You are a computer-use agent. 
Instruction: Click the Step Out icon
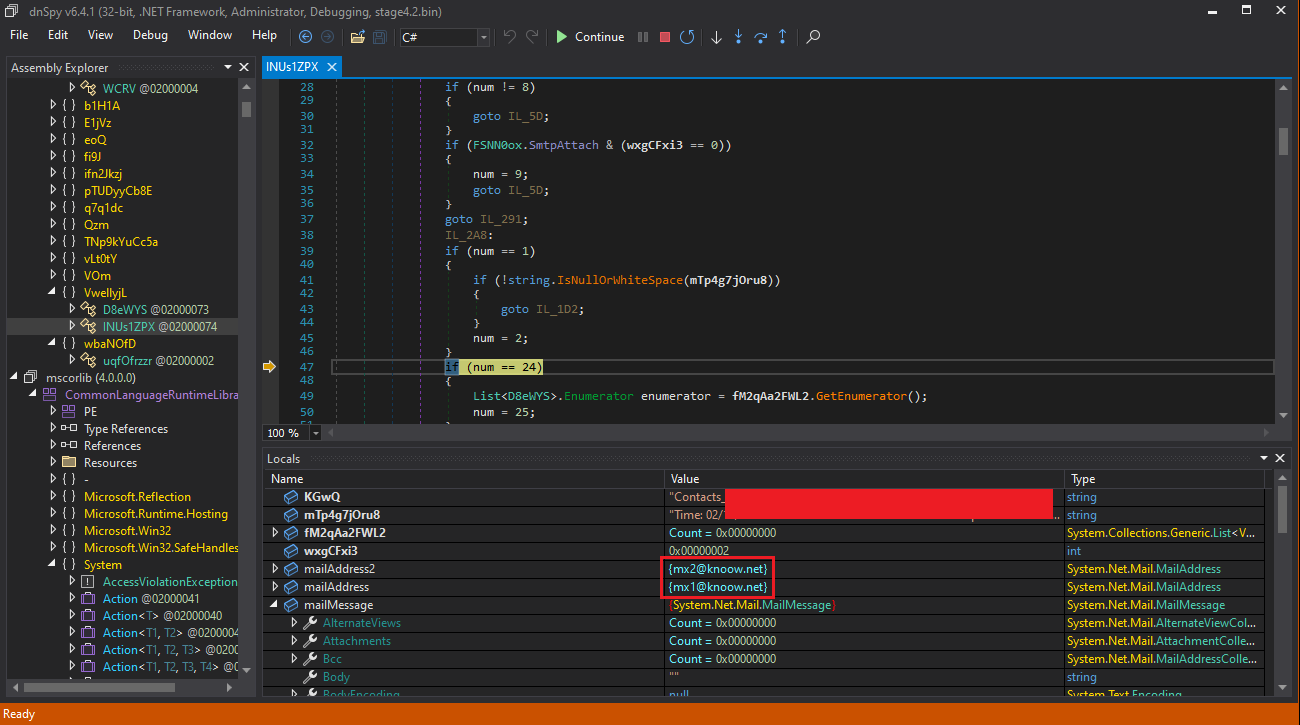(x=782, y=37)
